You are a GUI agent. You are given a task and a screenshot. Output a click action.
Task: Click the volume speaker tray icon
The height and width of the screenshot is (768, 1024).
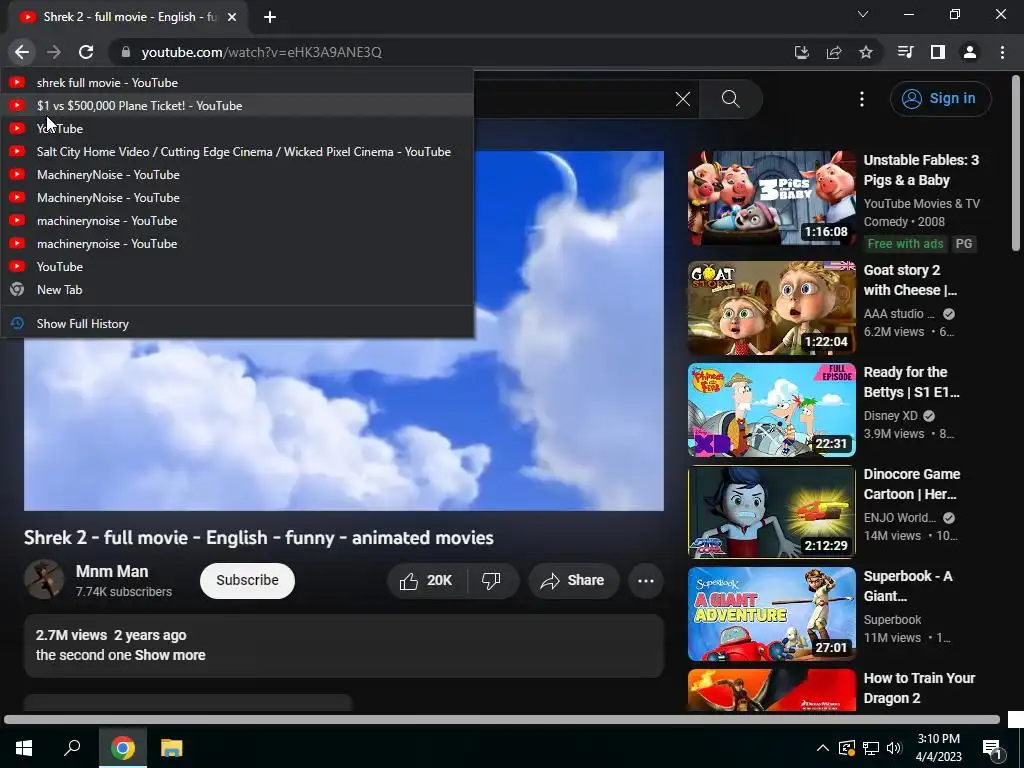pyautogui.click(x=894, y=748)
